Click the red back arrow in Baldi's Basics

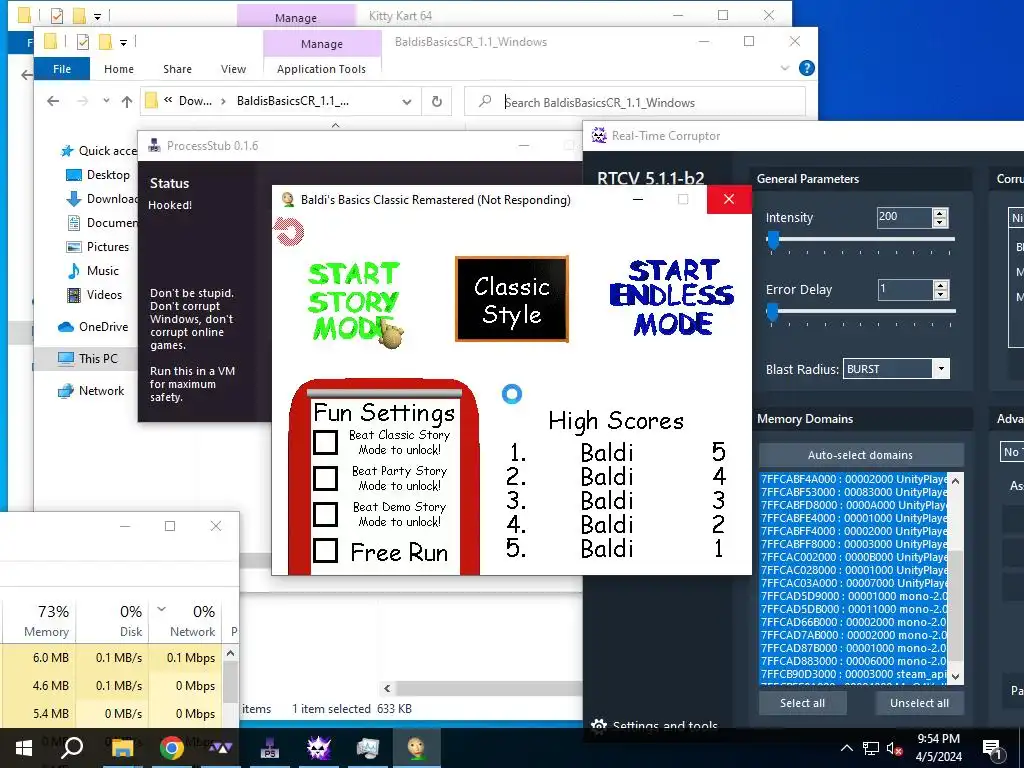[289, 231]
